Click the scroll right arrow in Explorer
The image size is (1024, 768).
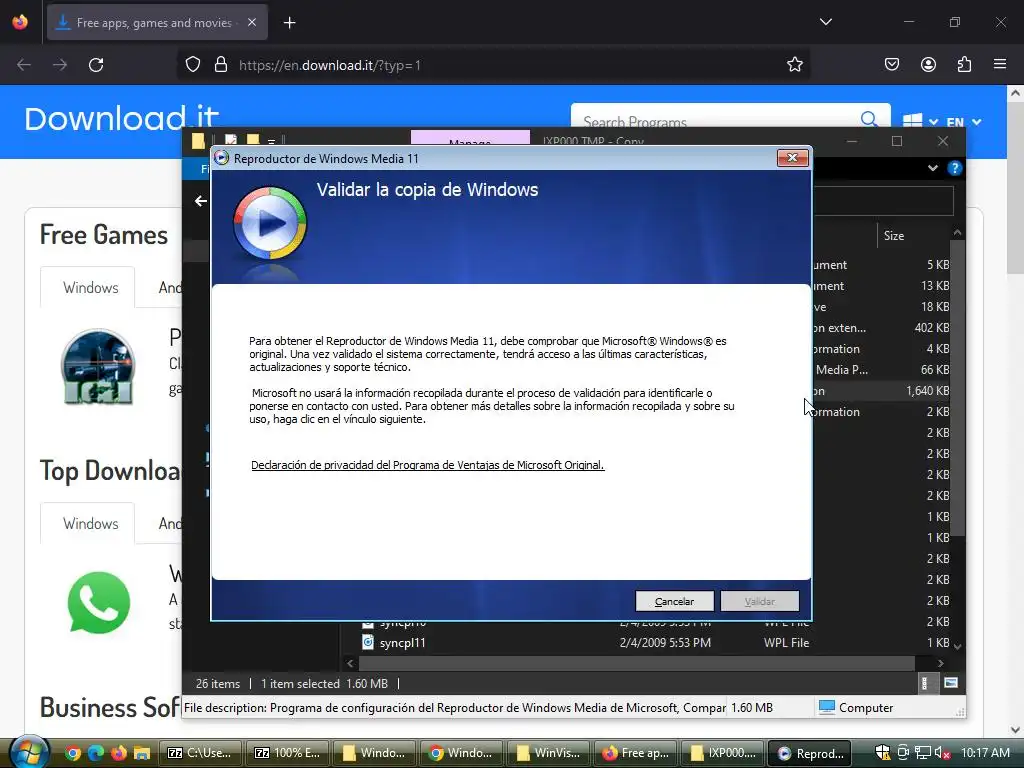[x=940, y=663]
